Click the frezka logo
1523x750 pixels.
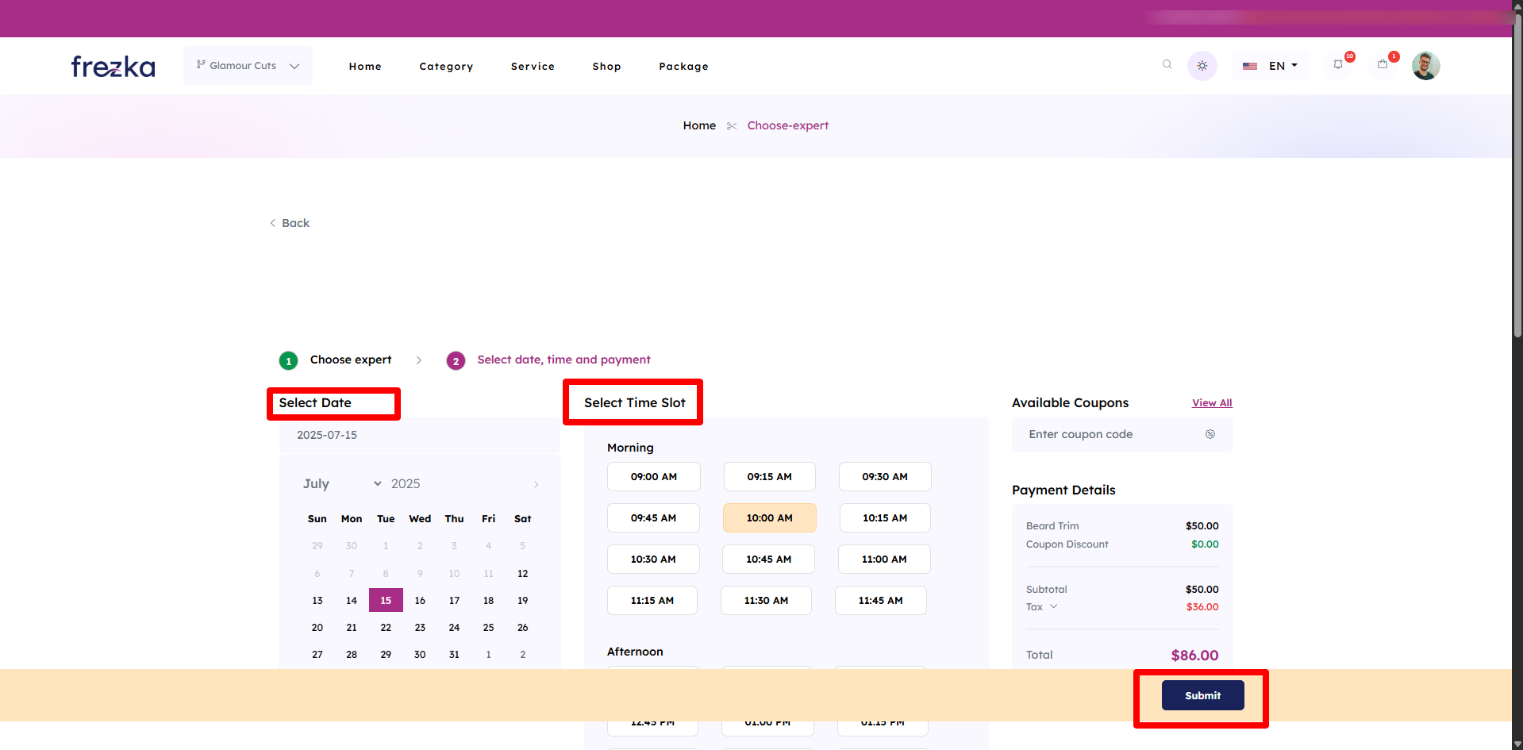113,66
